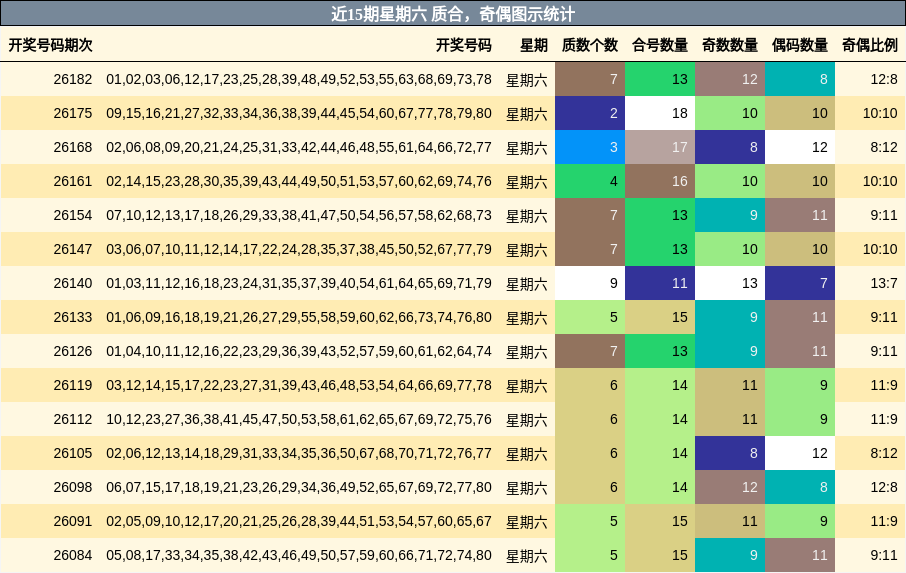
Task: Select issue number 26140
Action: click(x=73, y=284)
